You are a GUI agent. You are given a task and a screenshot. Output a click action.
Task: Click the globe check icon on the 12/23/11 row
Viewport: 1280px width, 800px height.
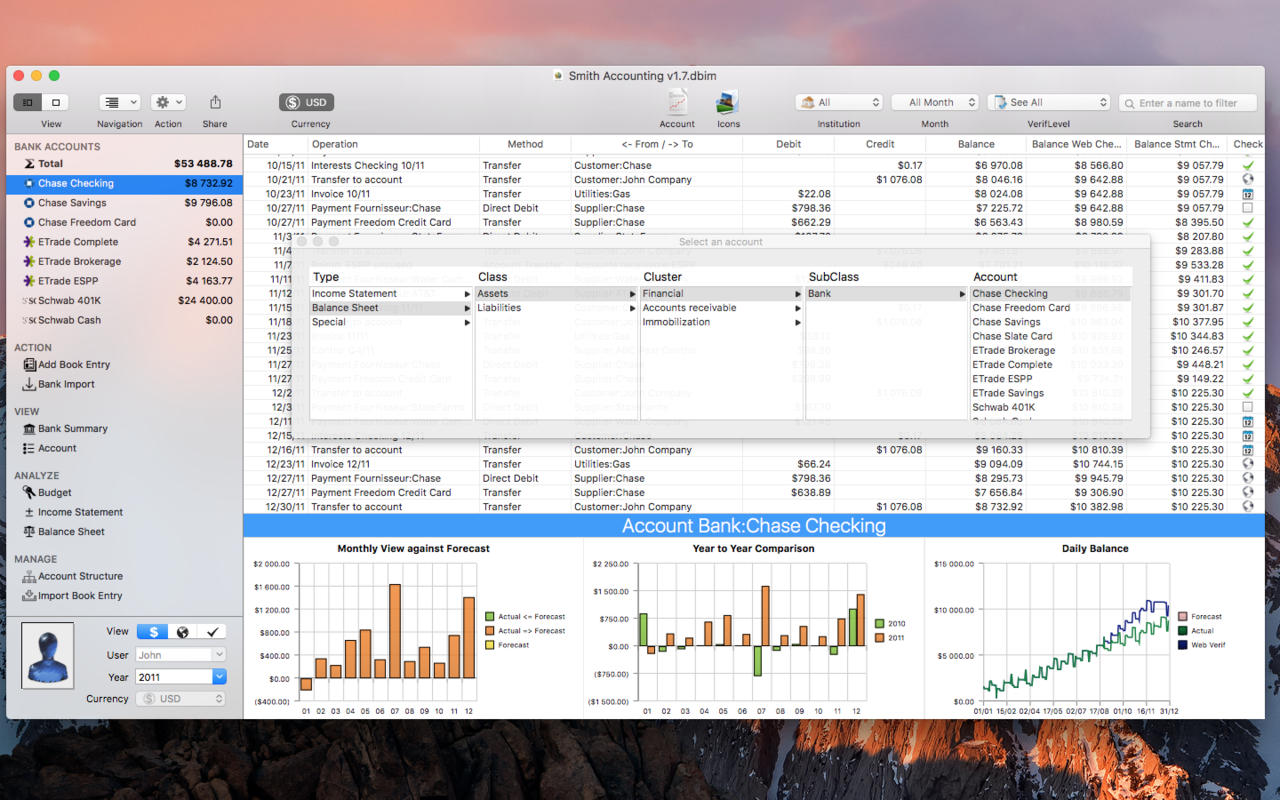(x=1247, y=464)
